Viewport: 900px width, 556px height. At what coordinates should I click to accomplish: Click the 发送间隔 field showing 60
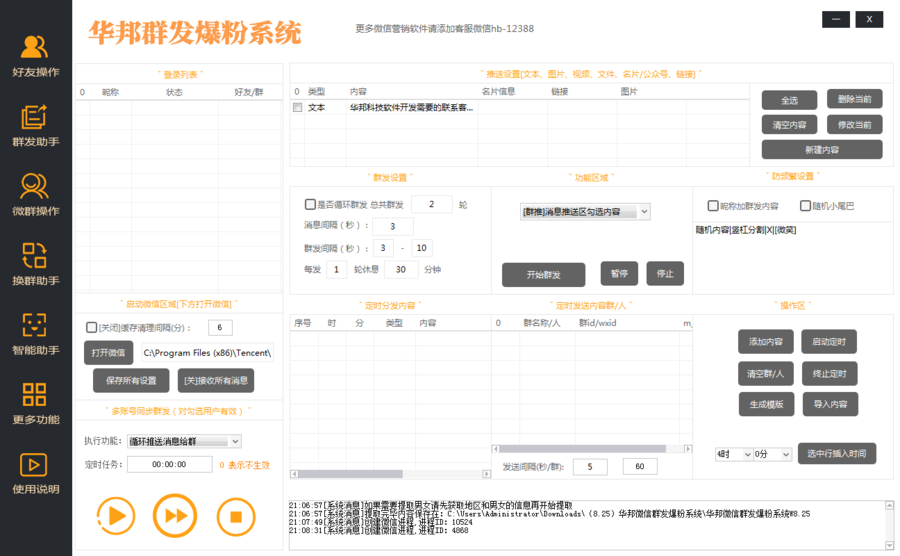tap(640, 466)
